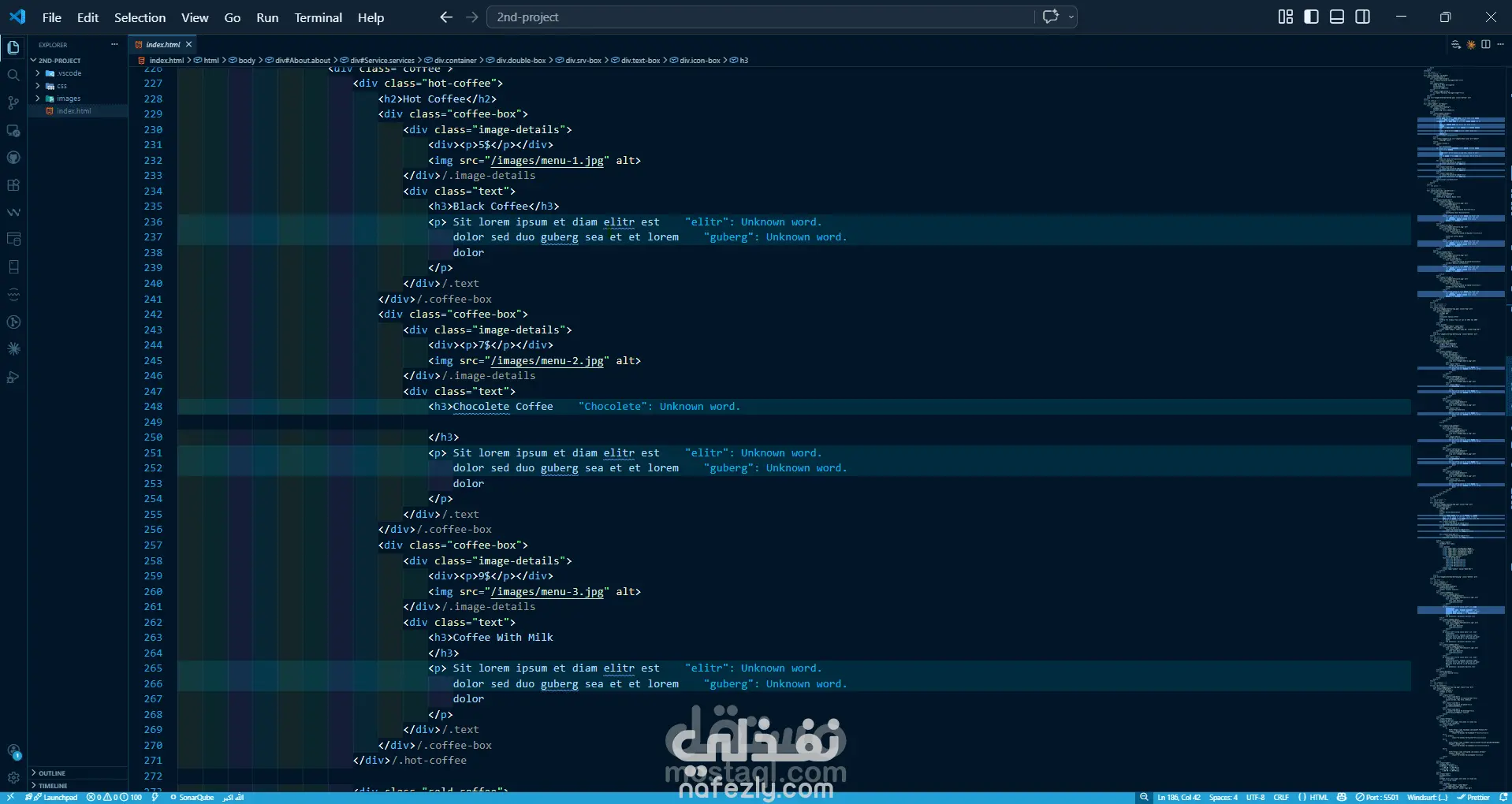
Task: Click the errors and warnings count
Action: [x=114, y=798]
